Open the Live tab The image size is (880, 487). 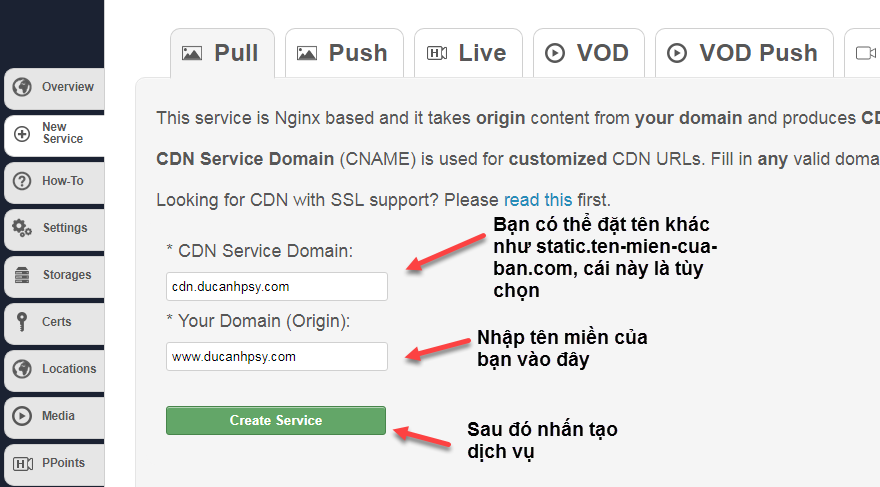pyautogui.click(x=468, y=53)
